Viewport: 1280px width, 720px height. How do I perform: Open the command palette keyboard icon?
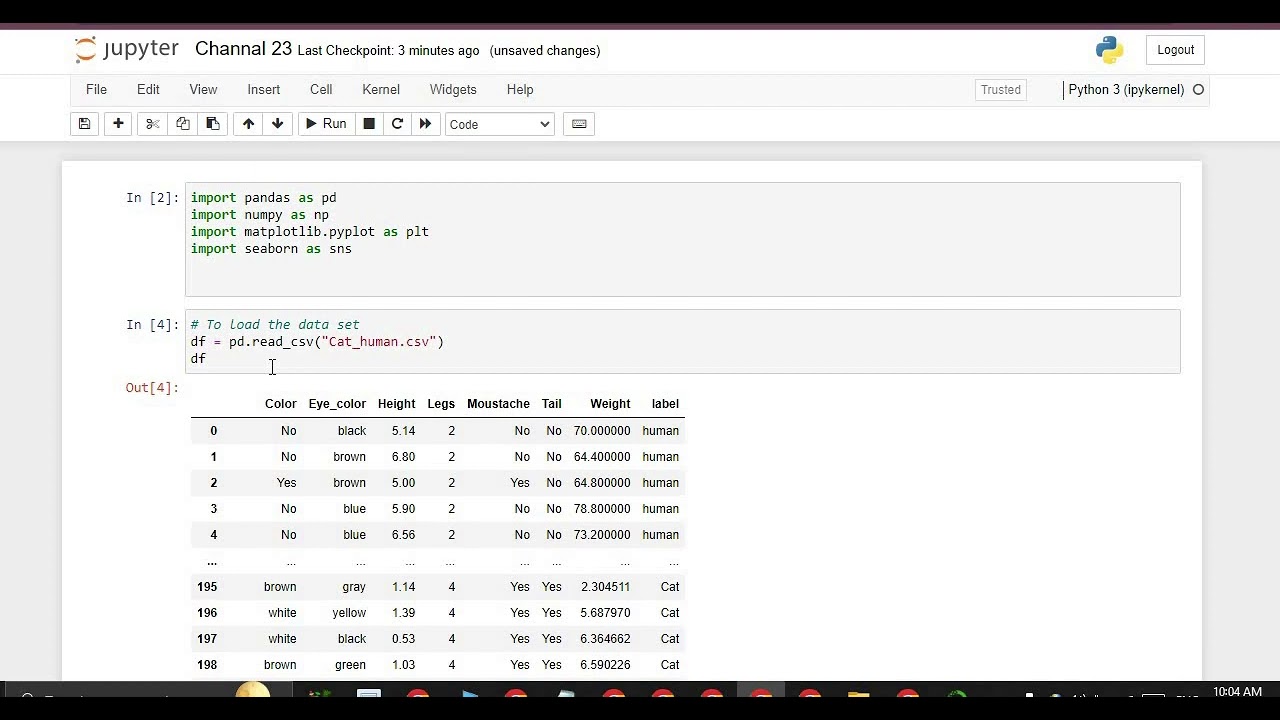coord(579,124)
